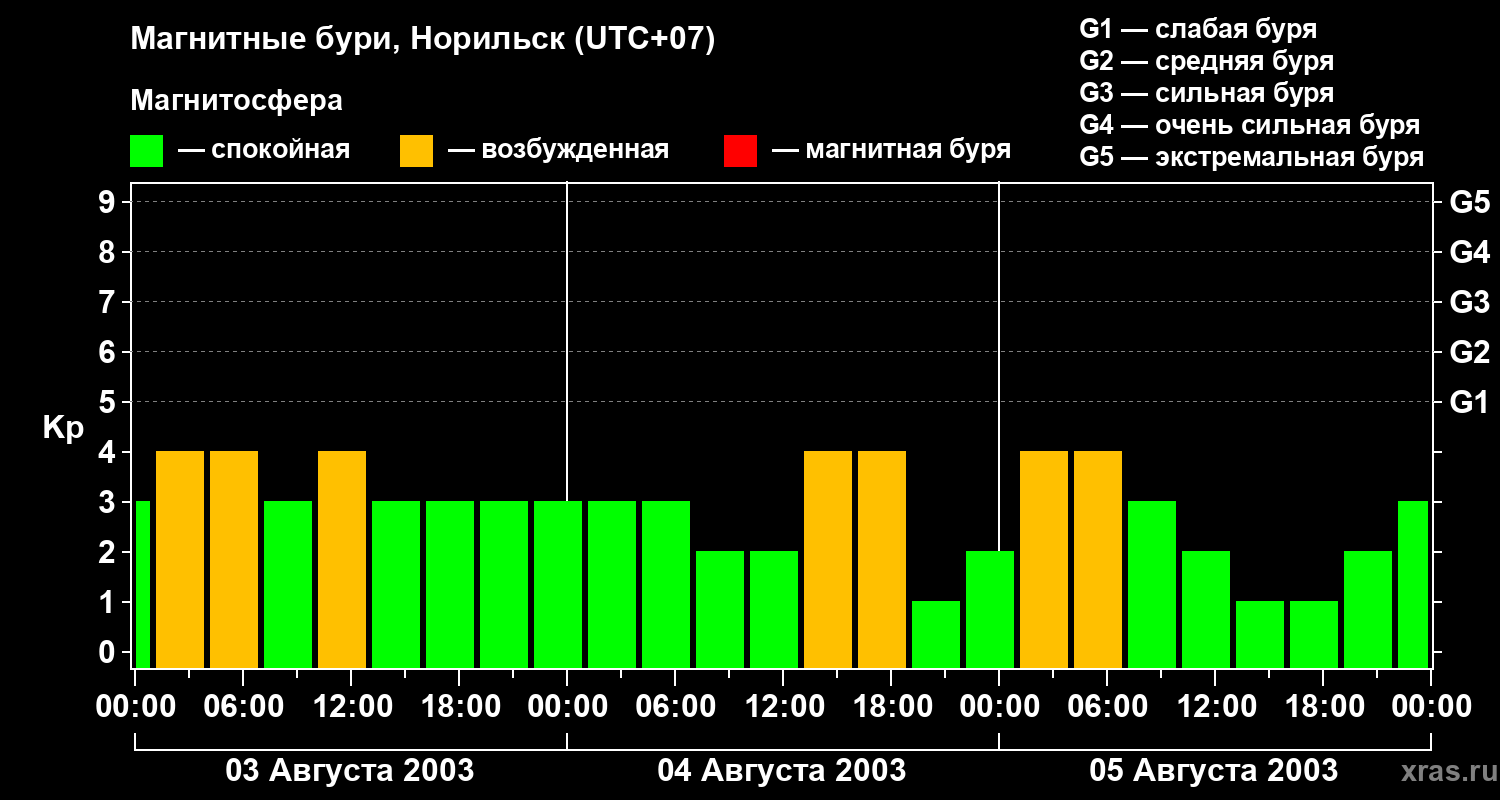Click the "Магнитосфера" heading
This screenshot has height=800, width=1500.
point(237,101)
